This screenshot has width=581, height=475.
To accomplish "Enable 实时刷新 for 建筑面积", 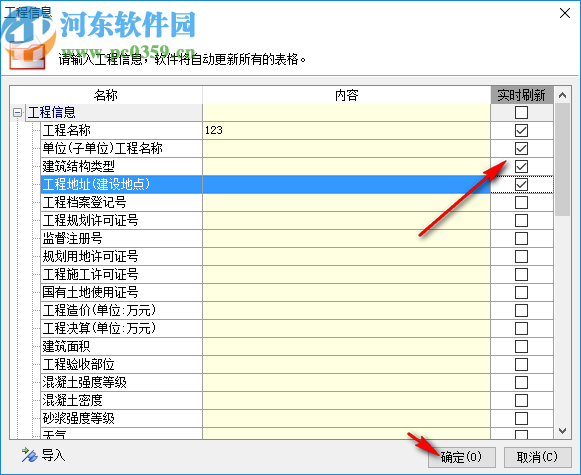I will point(521,346).
